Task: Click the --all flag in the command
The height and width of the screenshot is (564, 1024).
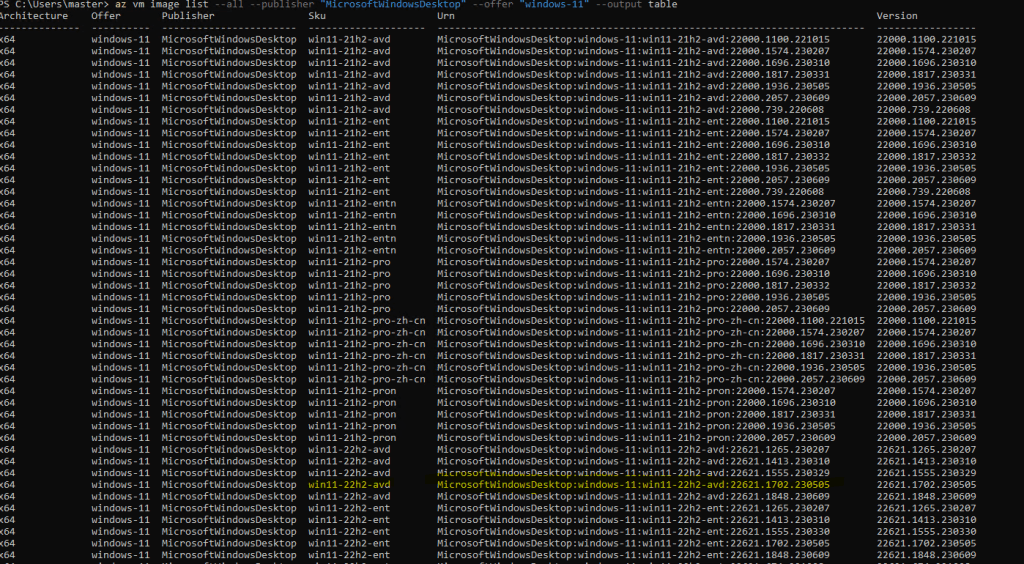Action: pos(229,5)
